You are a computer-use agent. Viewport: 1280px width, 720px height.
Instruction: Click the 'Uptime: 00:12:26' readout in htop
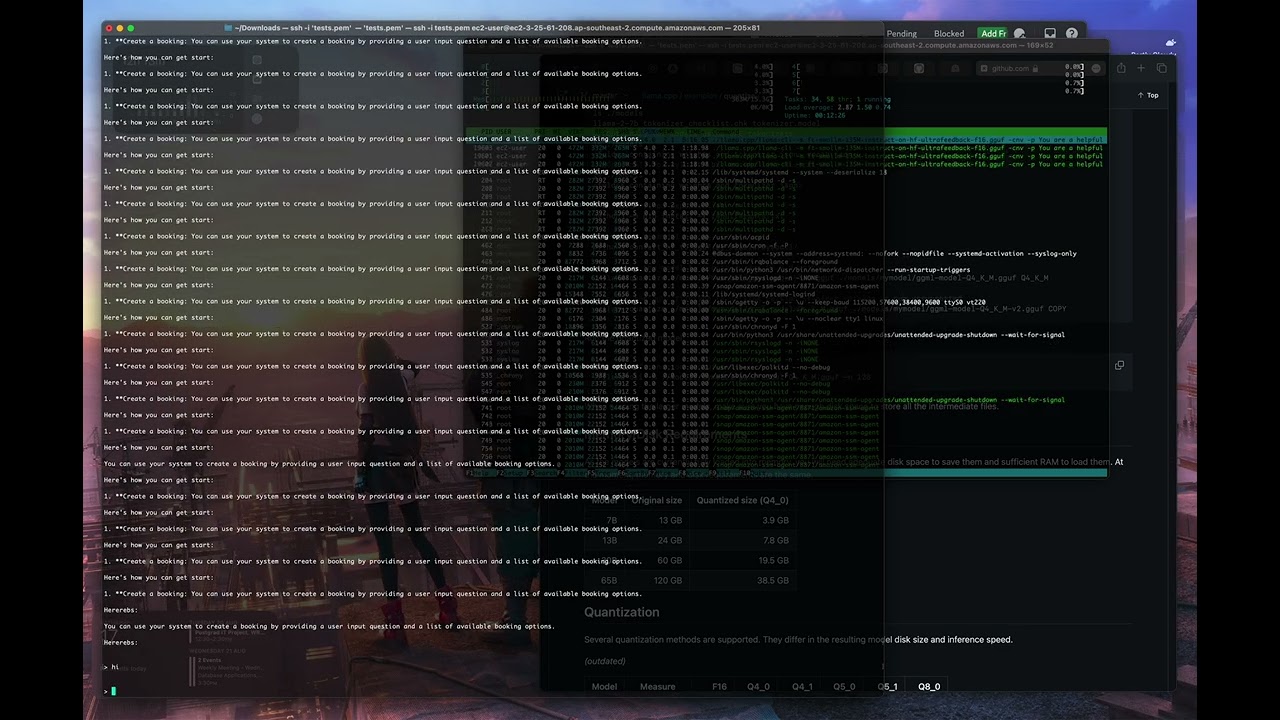tap(815, 115)
